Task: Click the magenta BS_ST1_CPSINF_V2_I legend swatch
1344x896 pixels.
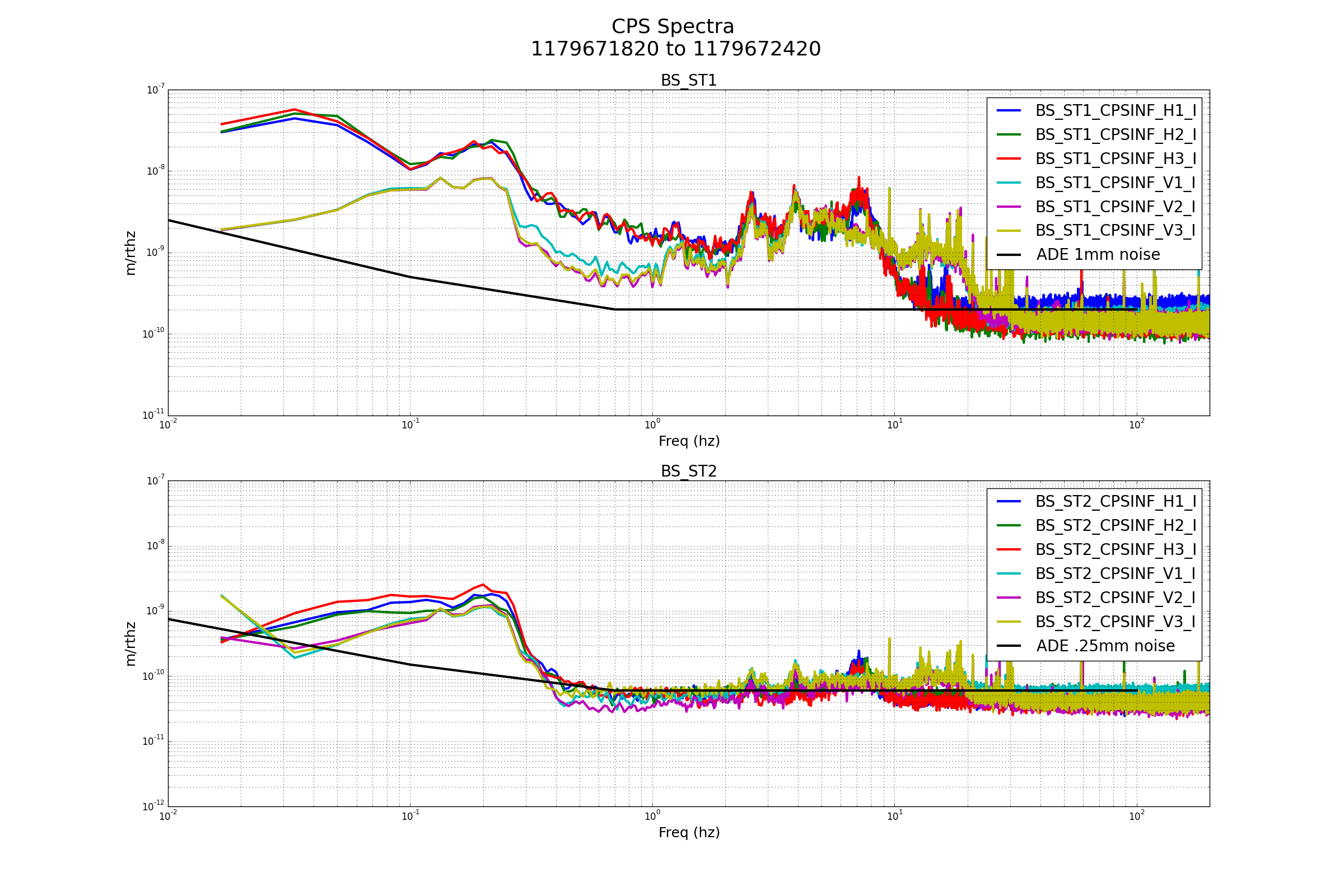Action: (1009, 207)
